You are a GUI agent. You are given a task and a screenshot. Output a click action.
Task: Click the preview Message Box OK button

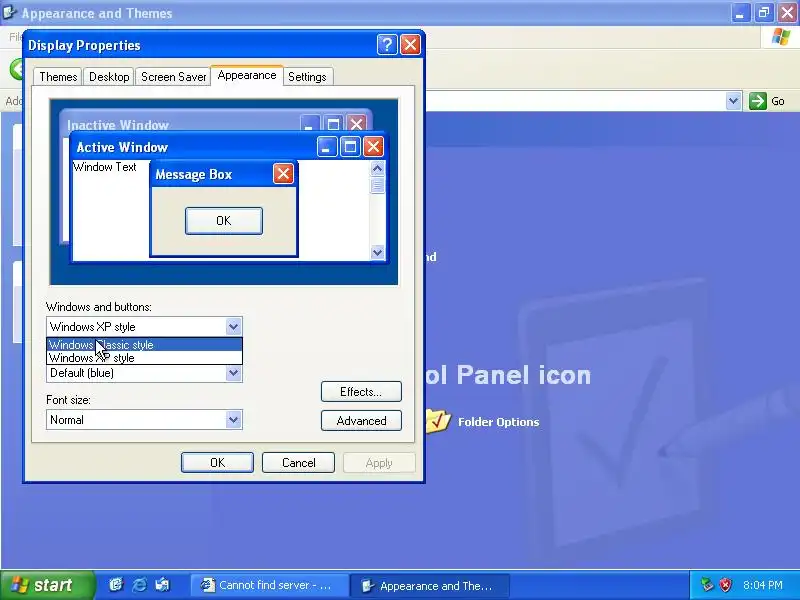(223, 221)
